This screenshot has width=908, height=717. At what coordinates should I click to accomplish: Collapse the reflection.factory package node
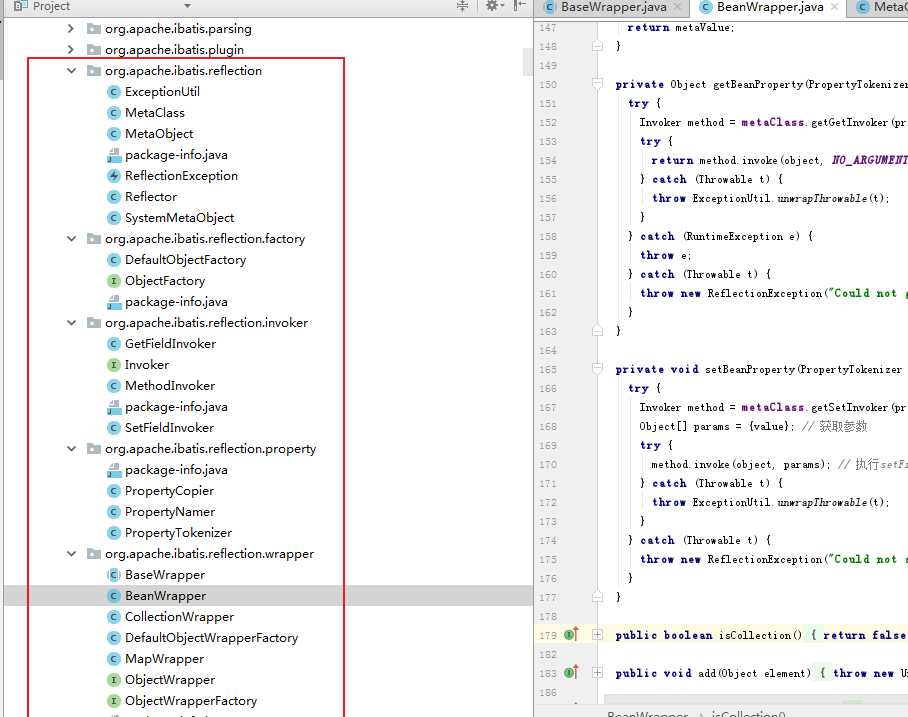[71, 239]
